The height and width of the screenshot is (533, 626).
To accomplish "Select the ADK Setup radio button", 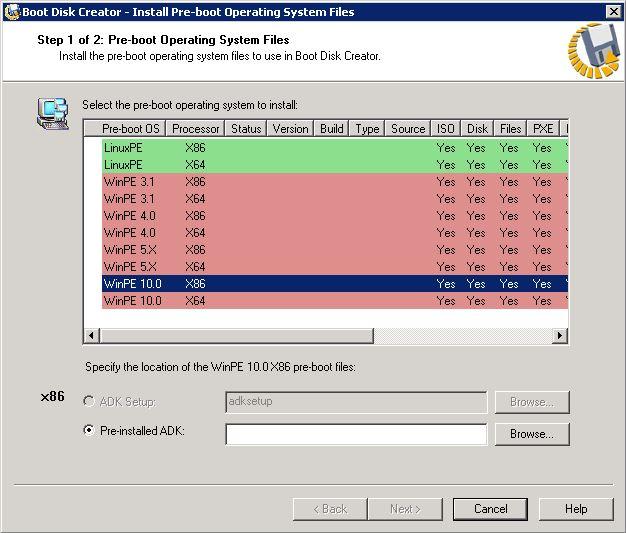I will click(89, 401).
